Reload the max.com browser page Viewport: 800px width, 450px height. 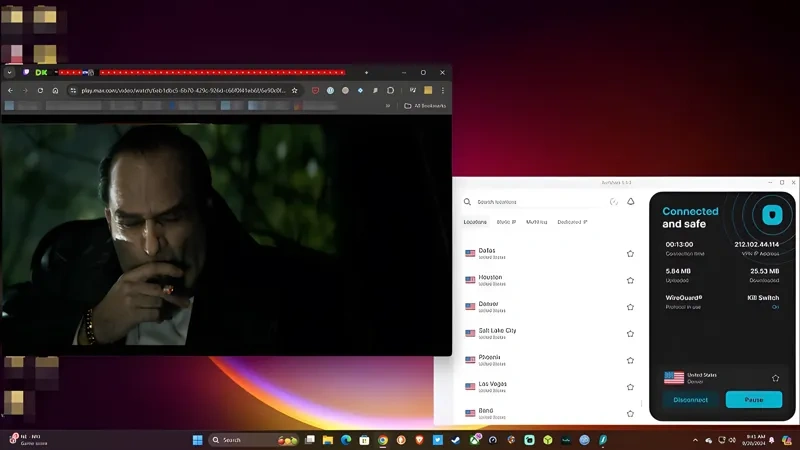(40, 90)
